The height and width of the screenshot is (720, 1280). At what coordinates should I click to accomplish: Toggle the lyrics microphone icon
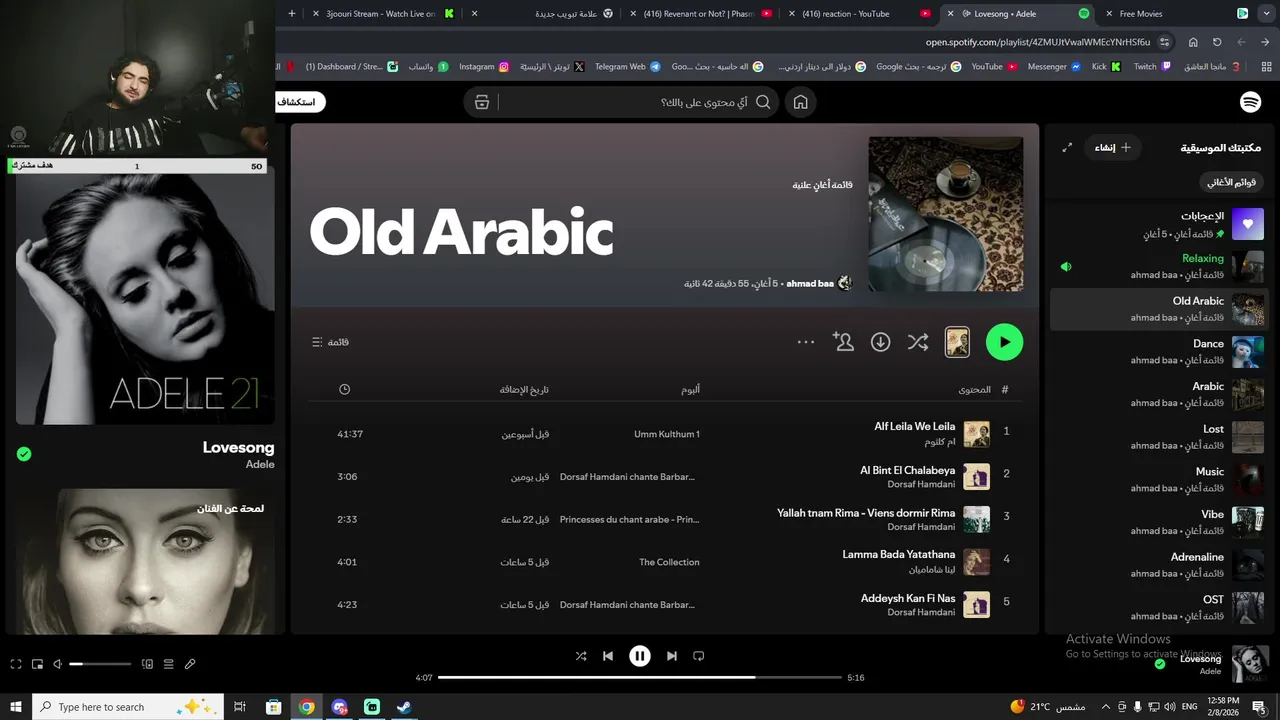190,664
